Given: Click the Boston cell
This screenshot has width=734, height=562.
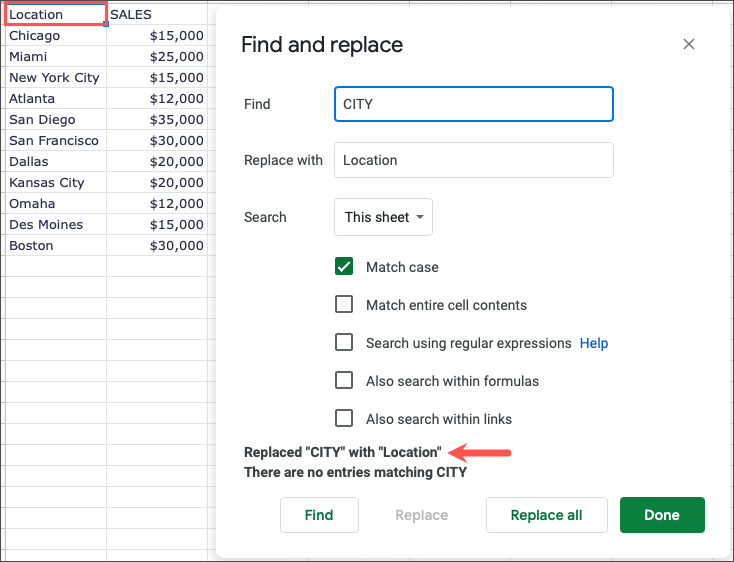Looking at the screenshot, I should coord(55,246).
